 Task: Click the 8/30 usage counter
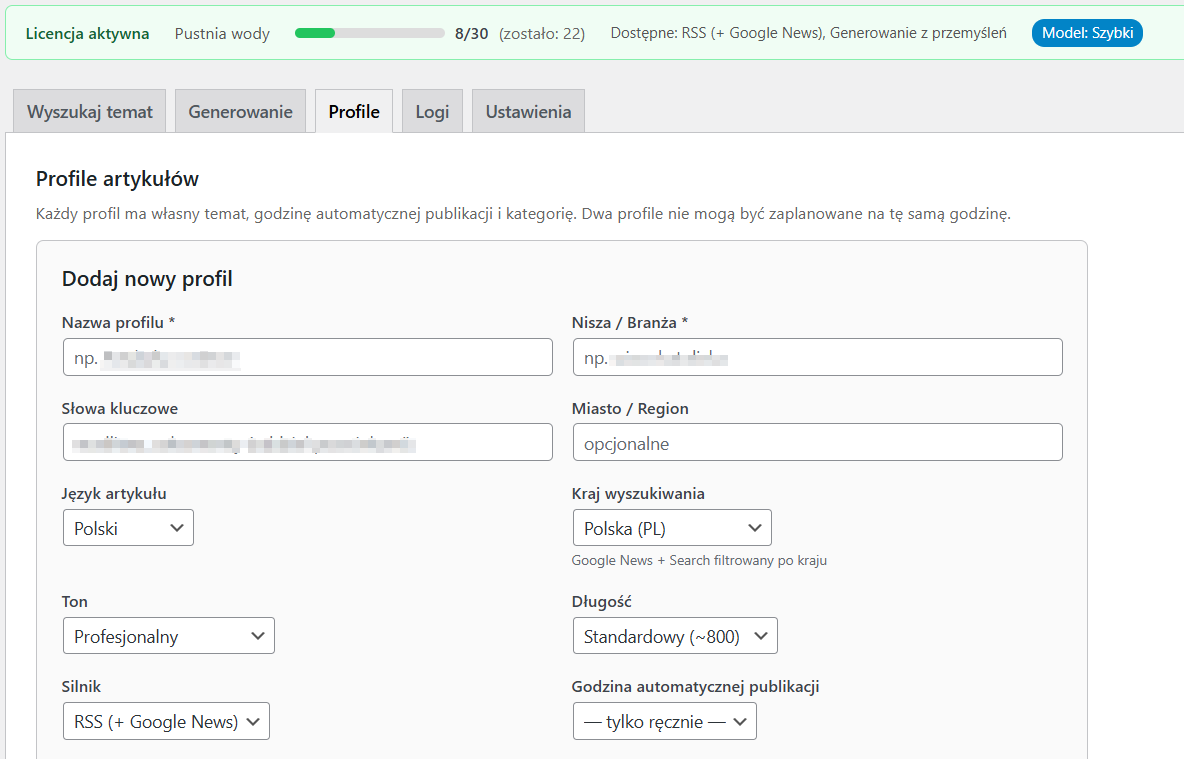point(471,33)
